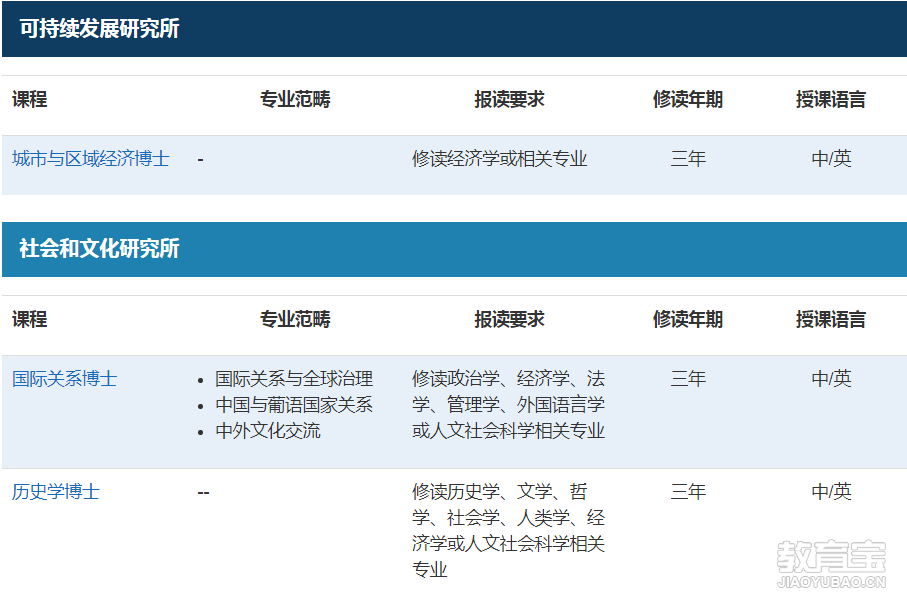Click 授课语言 header in 可持续发展研究所 table

[831, 99]
